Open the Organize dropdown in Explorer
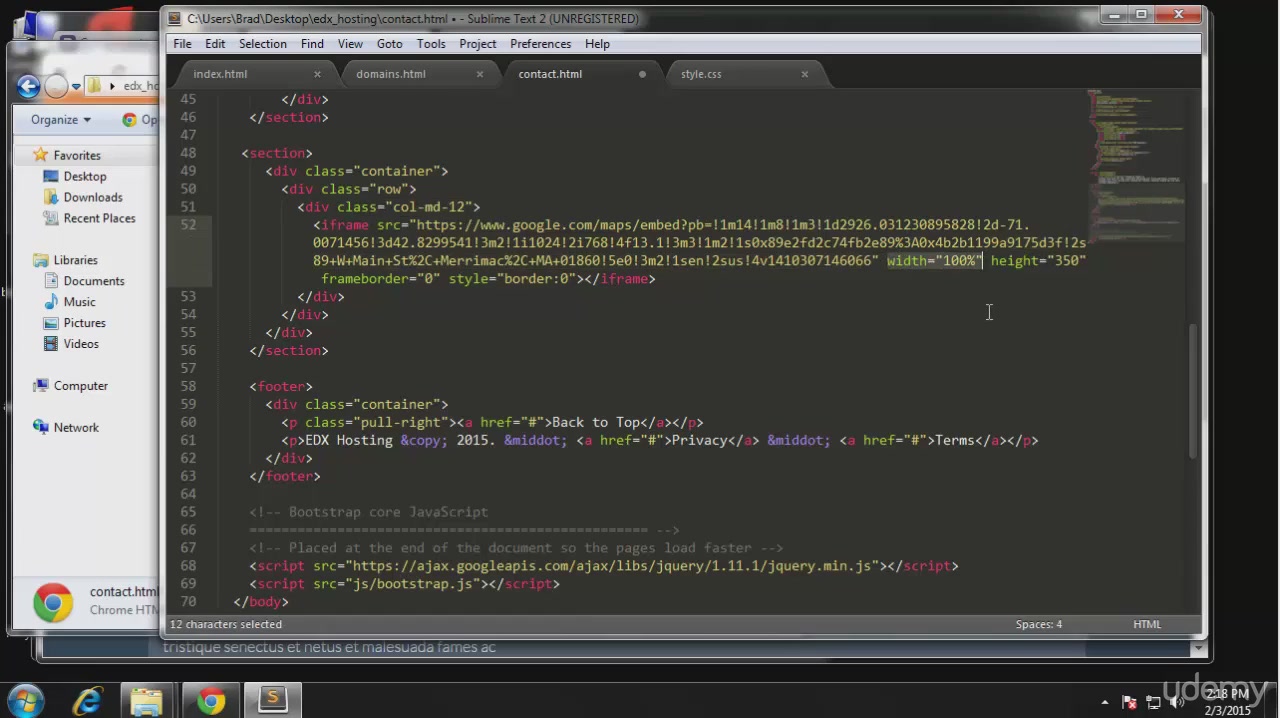The height and width of the screenshot is (718, 1280). tap(60, 120)
